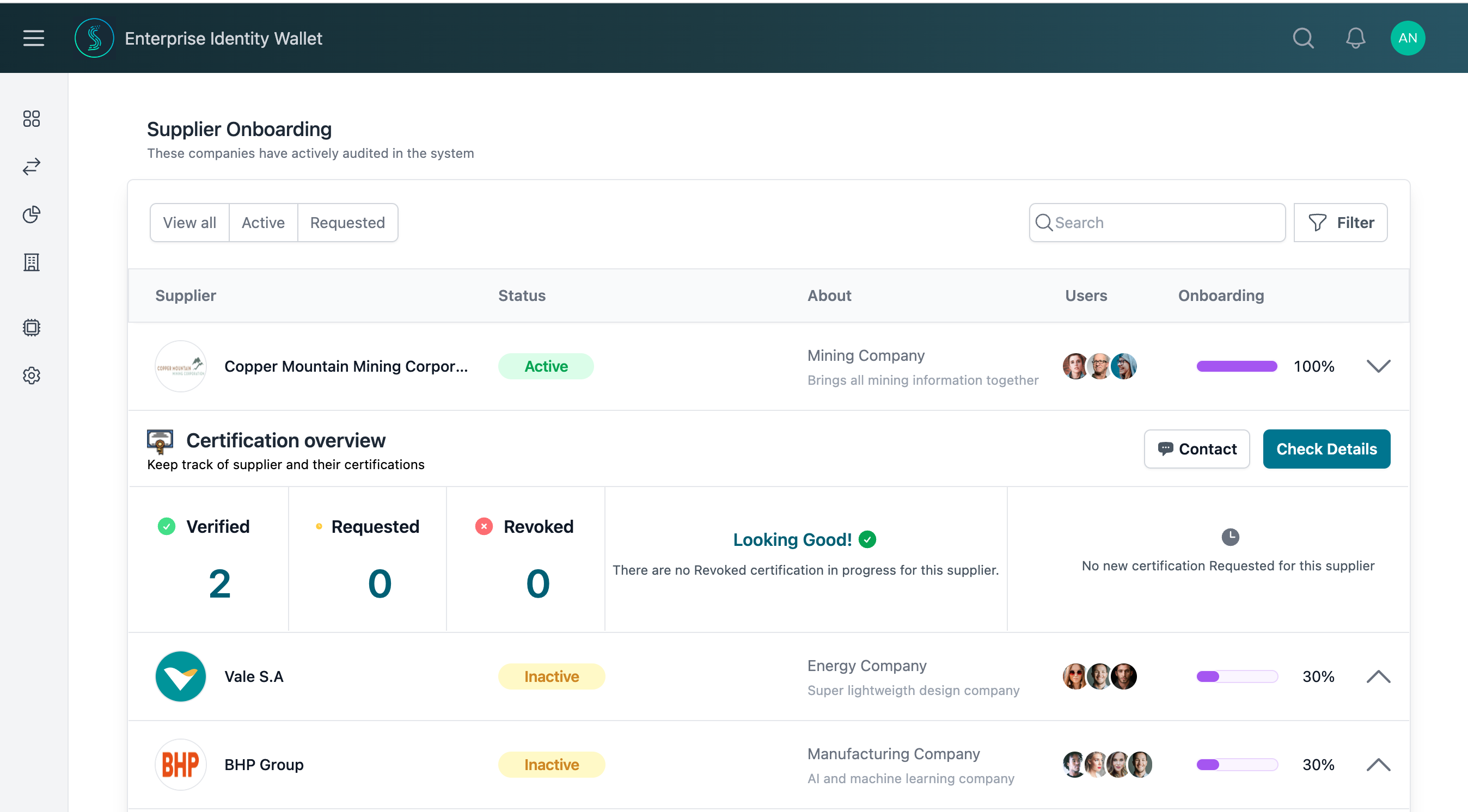The image size is (1468, 812).
Task: Select the View all filter tab
Action: click(x=190, y=222)
